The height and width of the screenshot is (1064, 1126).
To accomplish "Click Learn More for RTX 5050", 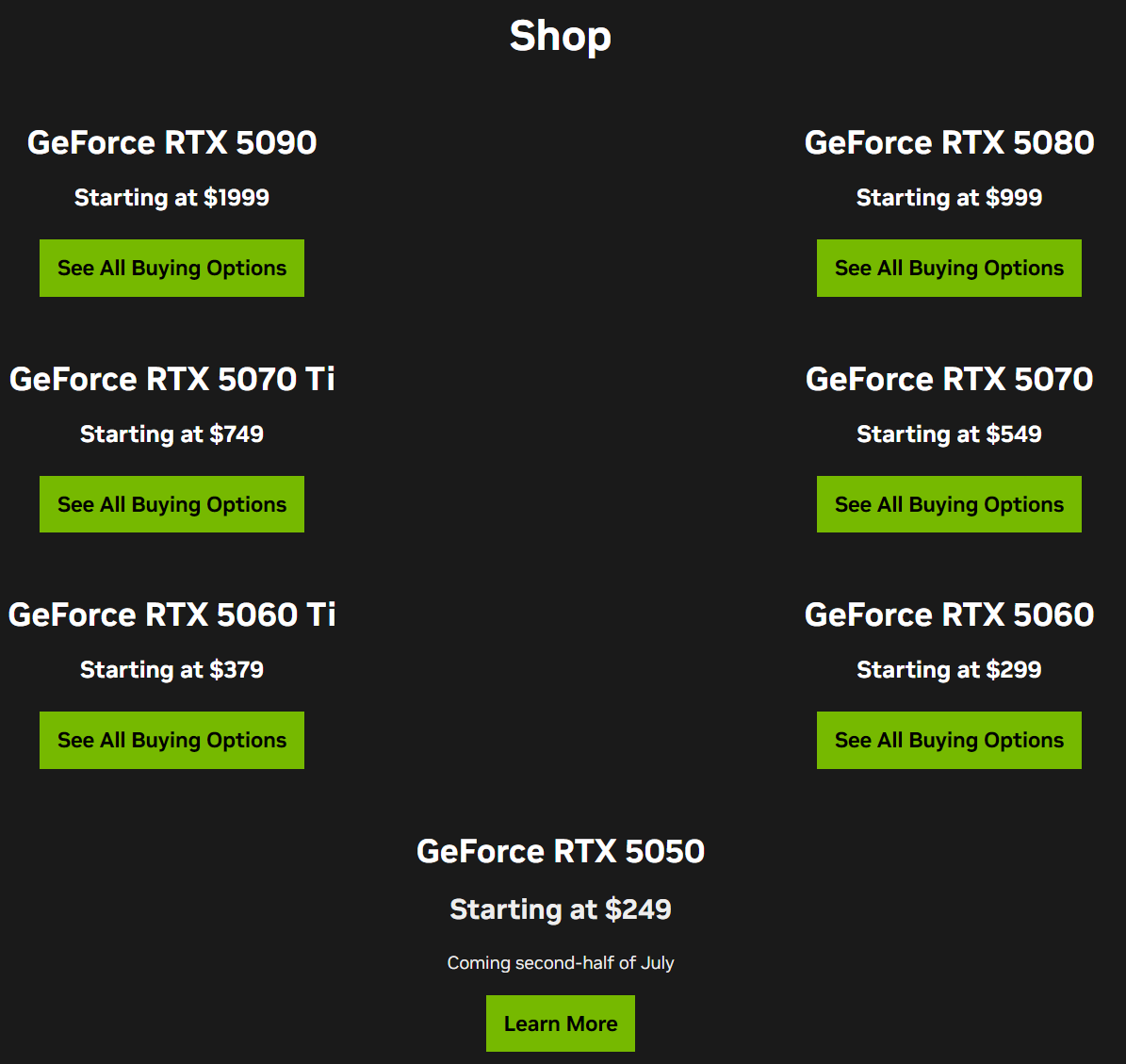I will pos(560,1023).
